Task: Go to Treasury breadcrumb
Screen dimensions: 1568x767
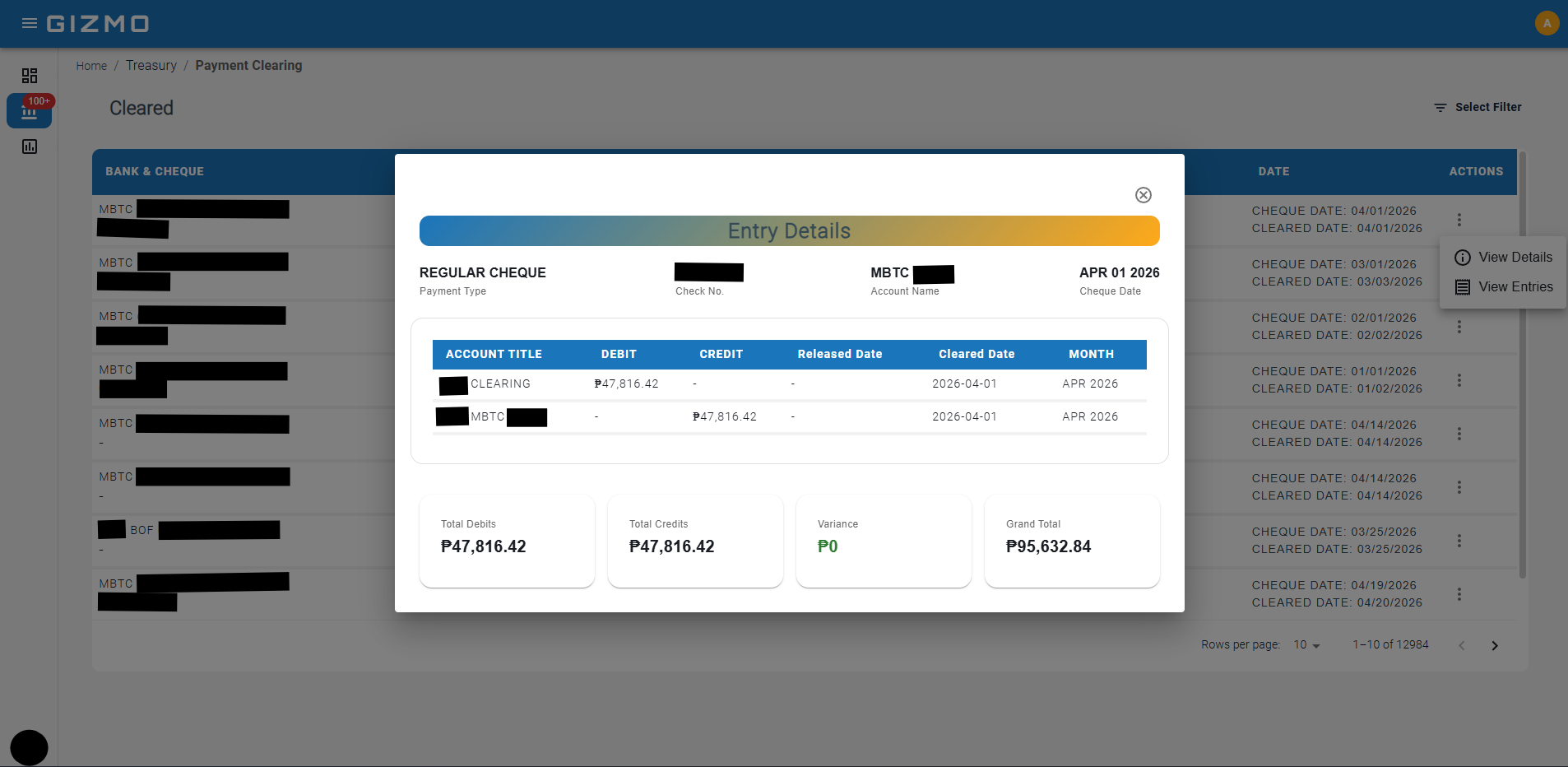Action: (151, 66)
